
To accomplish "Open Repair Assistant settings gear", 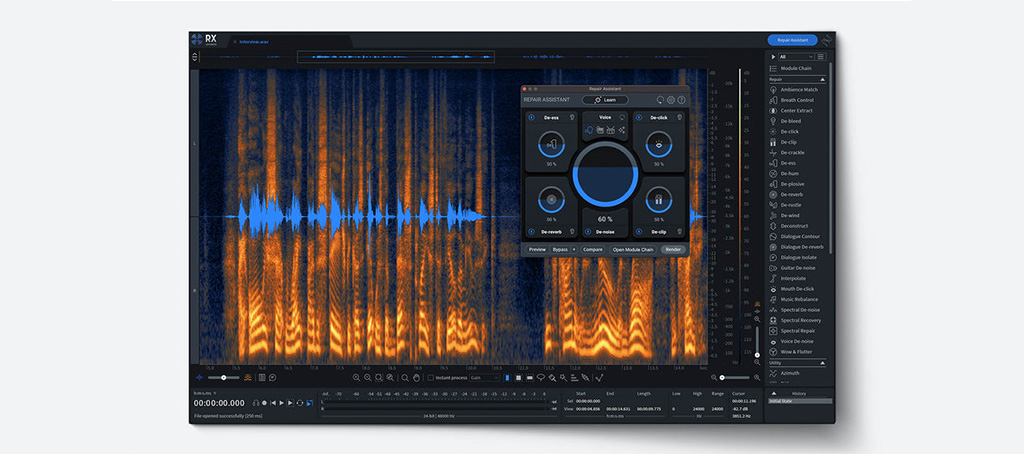I will (671, 100).
